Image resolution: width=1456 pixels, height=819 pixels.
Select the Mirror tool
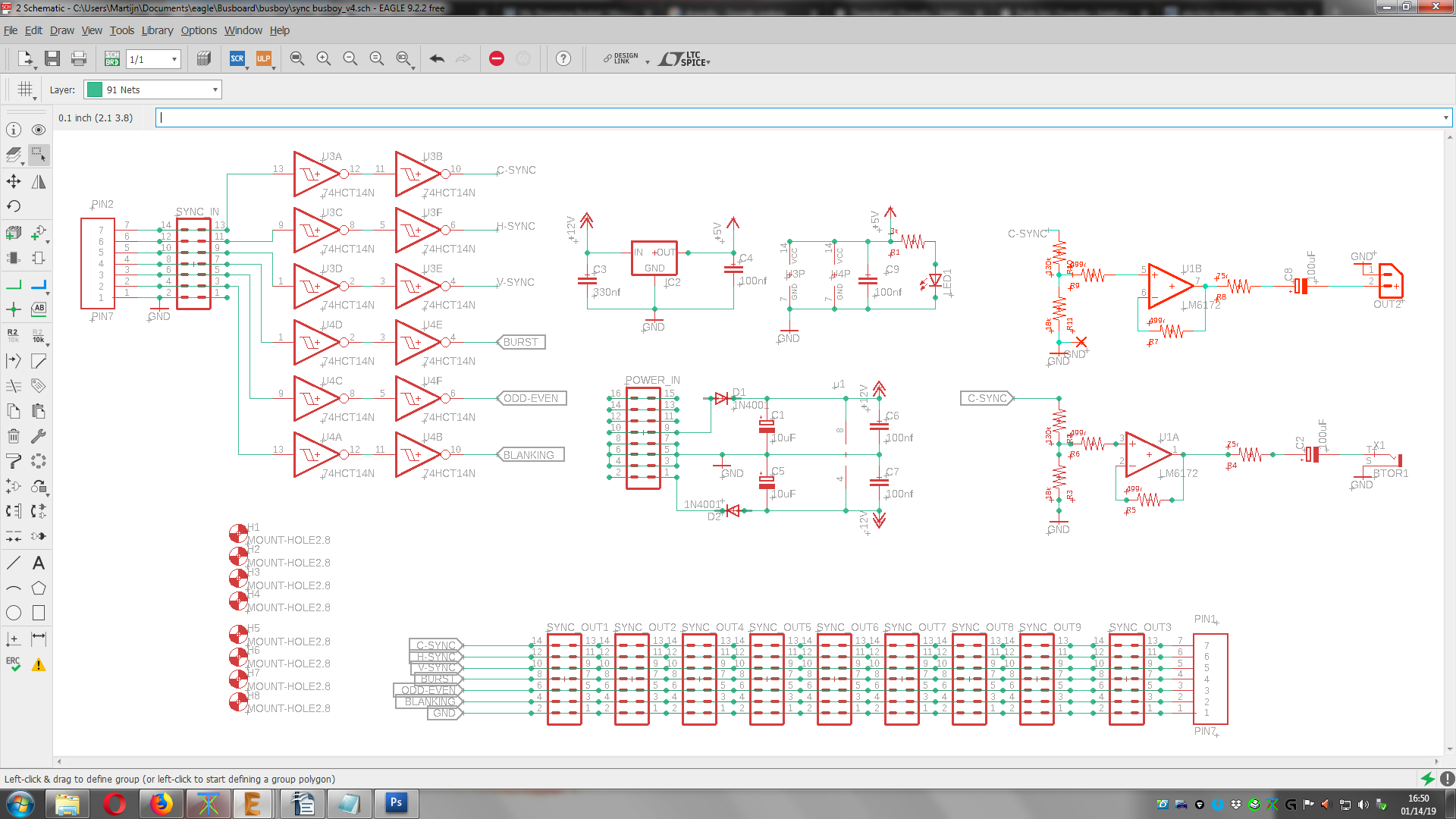(x=39, y=181)
